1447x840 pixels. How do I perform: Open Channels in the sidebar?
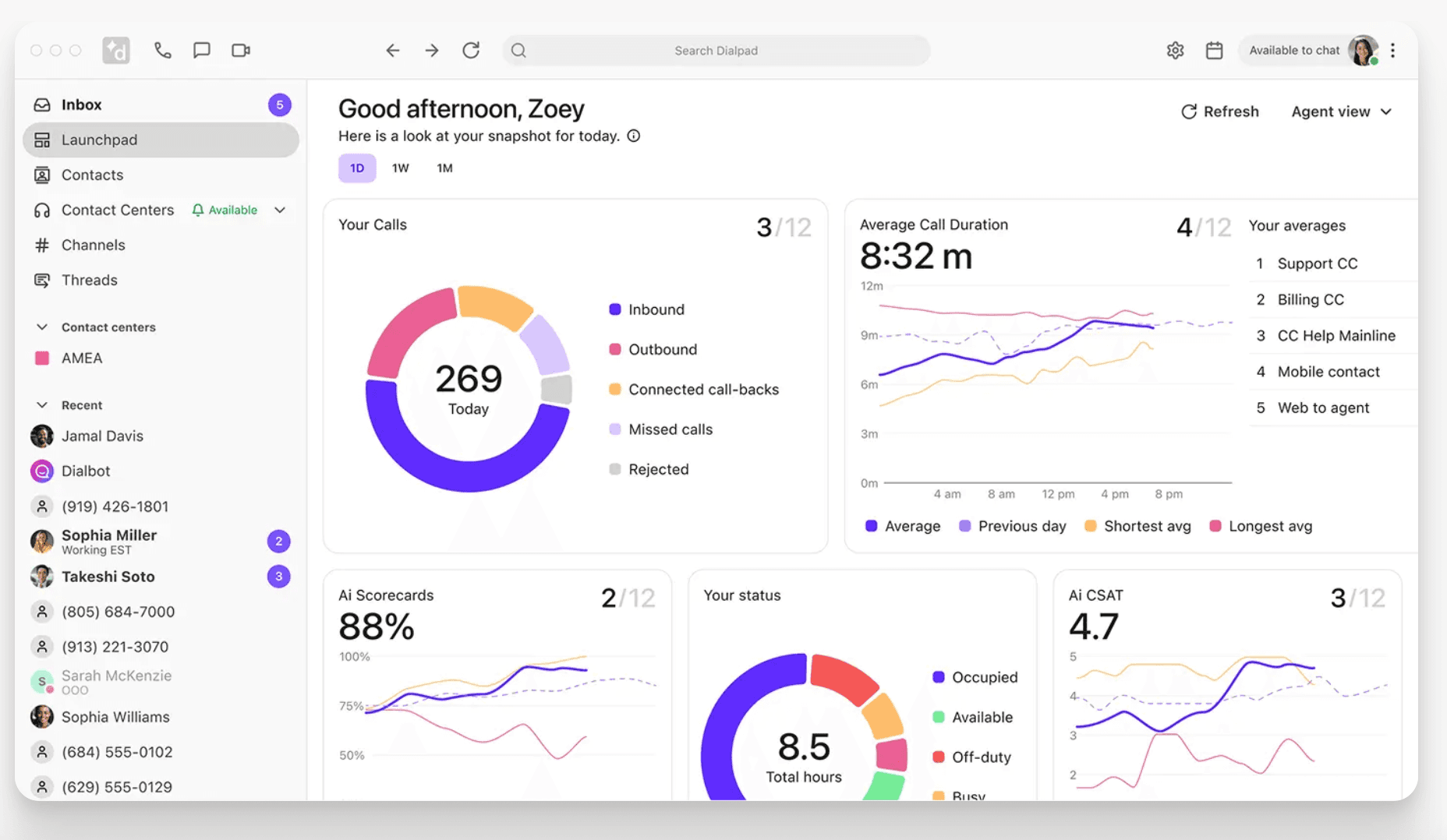click(x=93, y=245)
